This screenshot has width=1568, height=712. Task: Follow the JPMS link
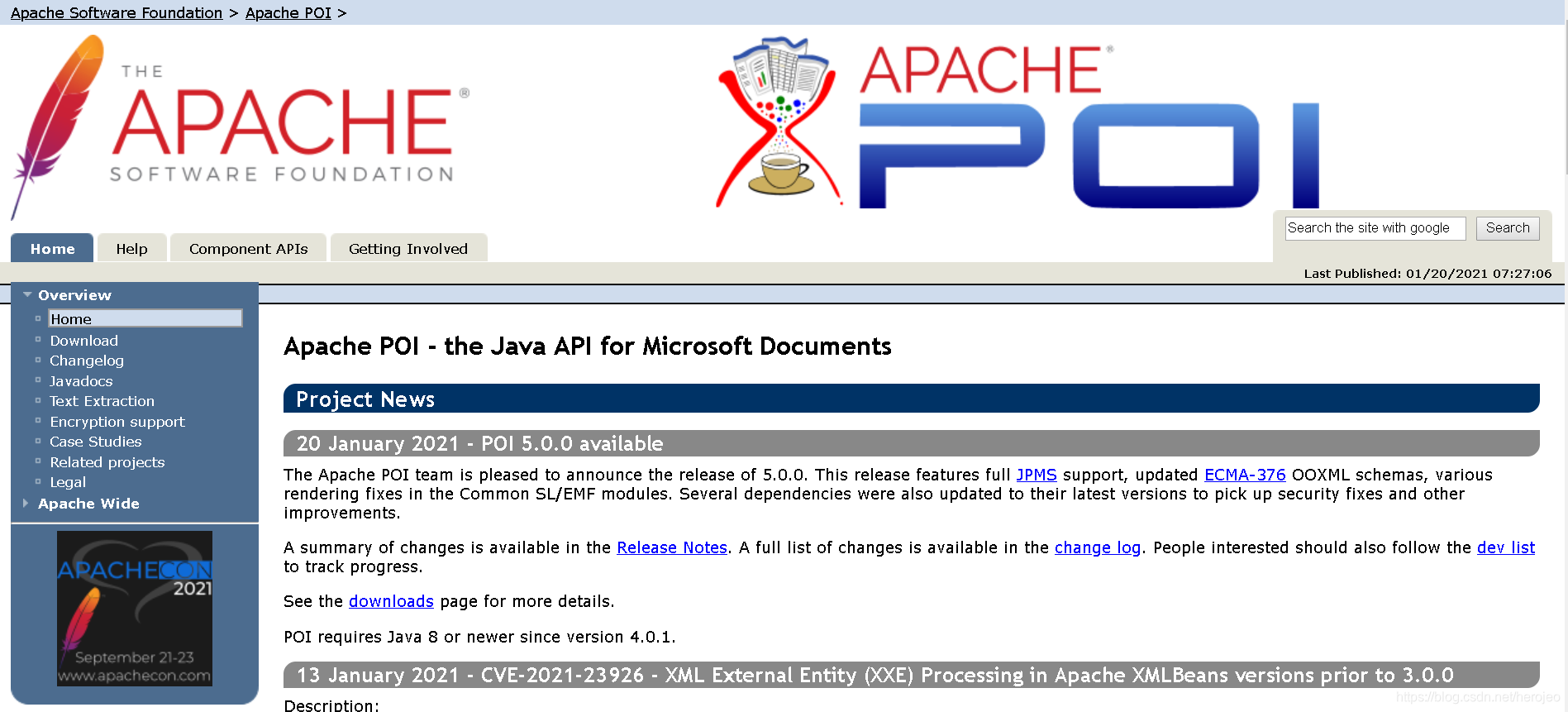pyautogui.click(x=1037, y=475)
